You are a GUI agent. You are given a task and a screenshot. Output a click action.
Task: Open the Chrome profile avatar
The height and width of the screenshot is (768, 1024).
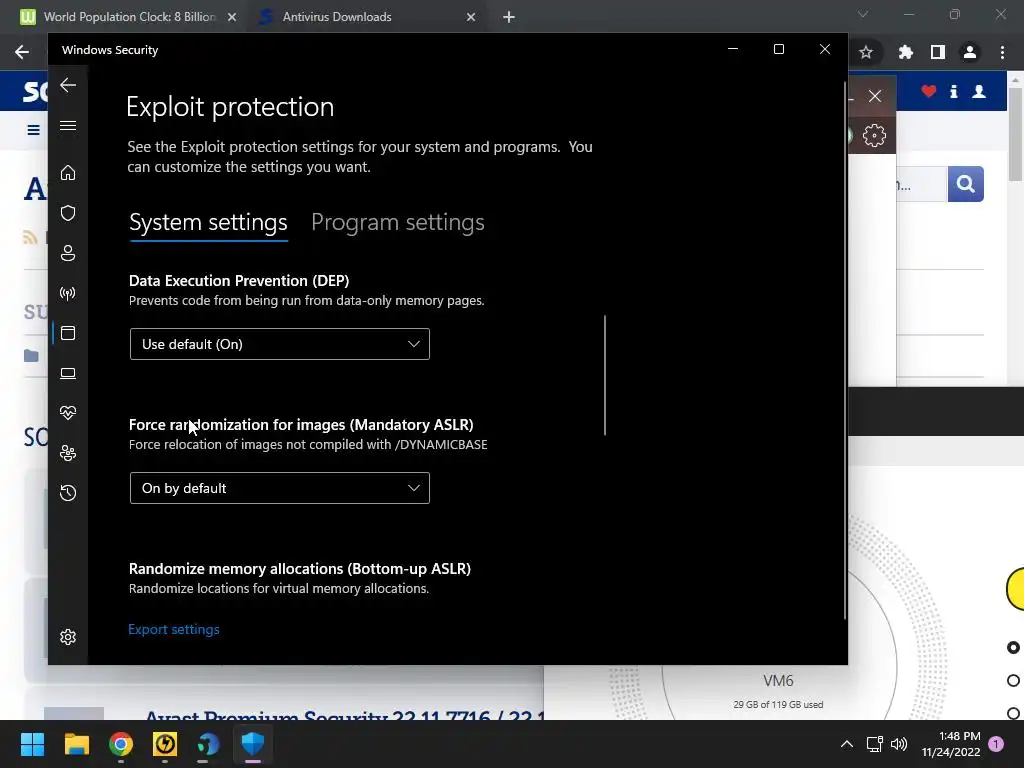point(970,52)
